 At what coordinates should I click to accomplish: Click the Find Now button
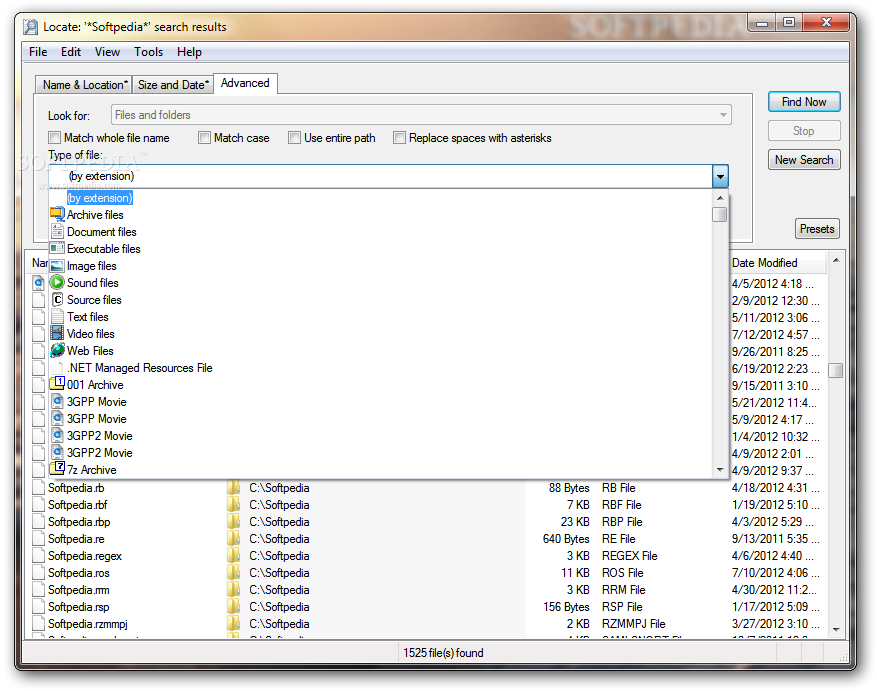coord(804,102)
